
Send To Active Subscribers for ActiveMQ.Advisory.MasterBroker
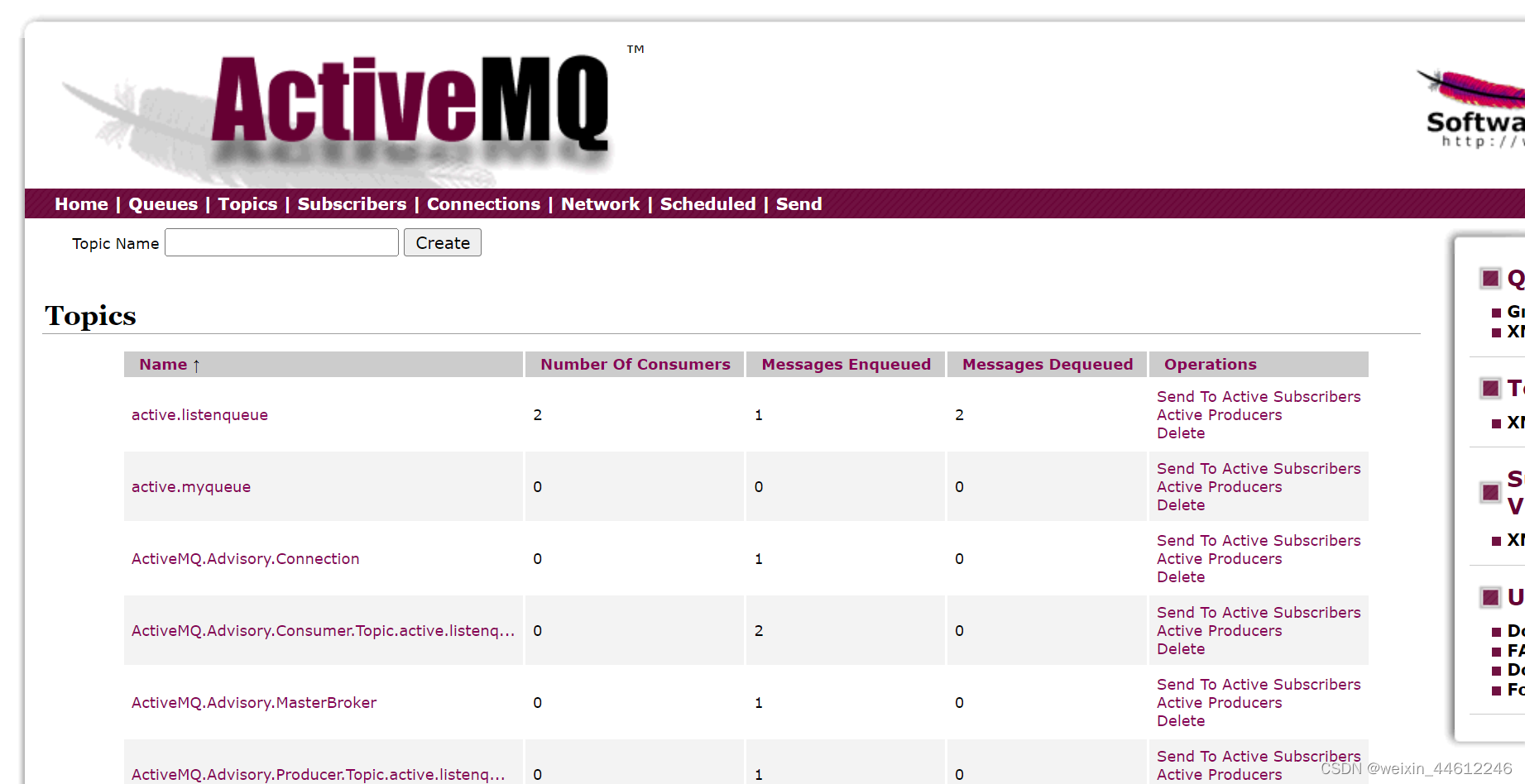(1259, 684)
